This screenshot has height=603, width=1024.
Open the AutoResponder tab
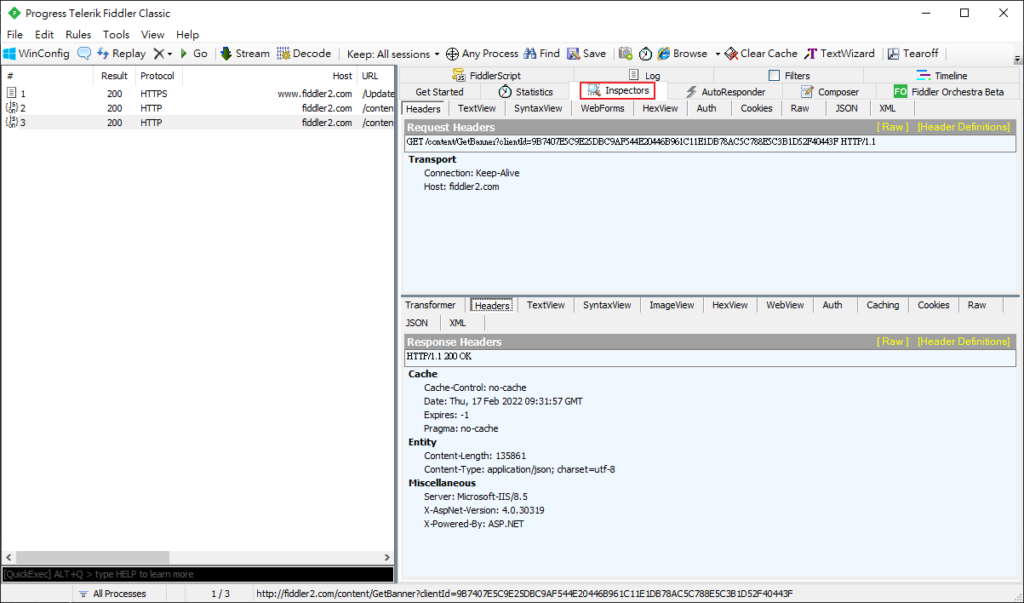click(725, 92)
